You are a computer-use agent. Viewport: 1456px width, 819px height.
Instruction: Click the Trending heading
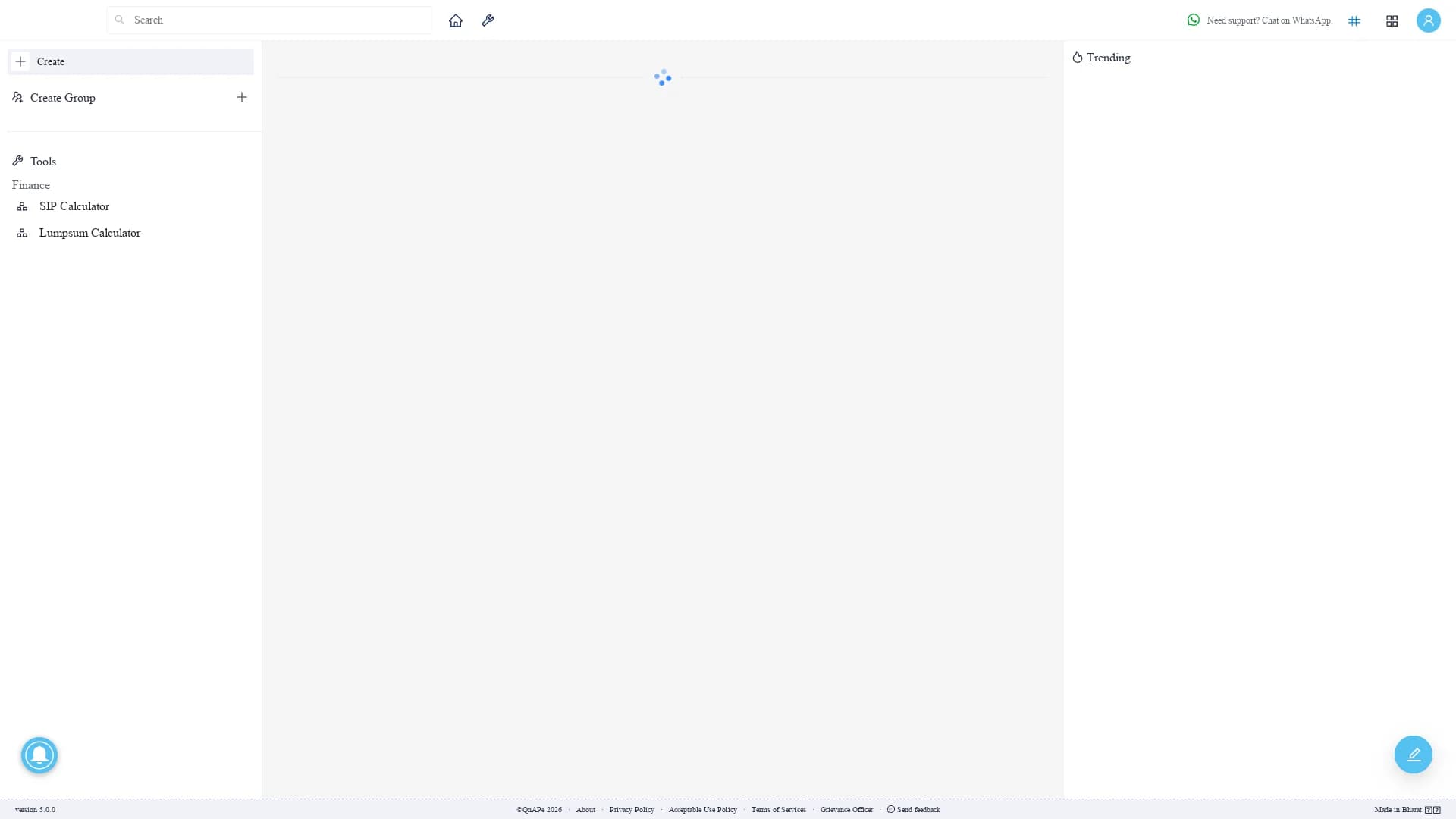(x=1108, y=58)
